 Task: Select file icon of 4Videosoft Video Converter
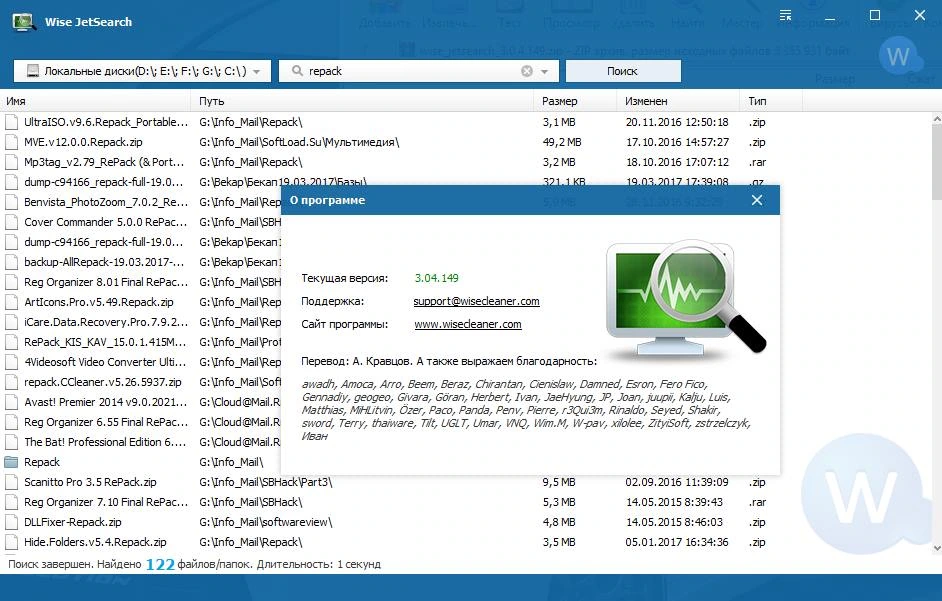point(11,362)
